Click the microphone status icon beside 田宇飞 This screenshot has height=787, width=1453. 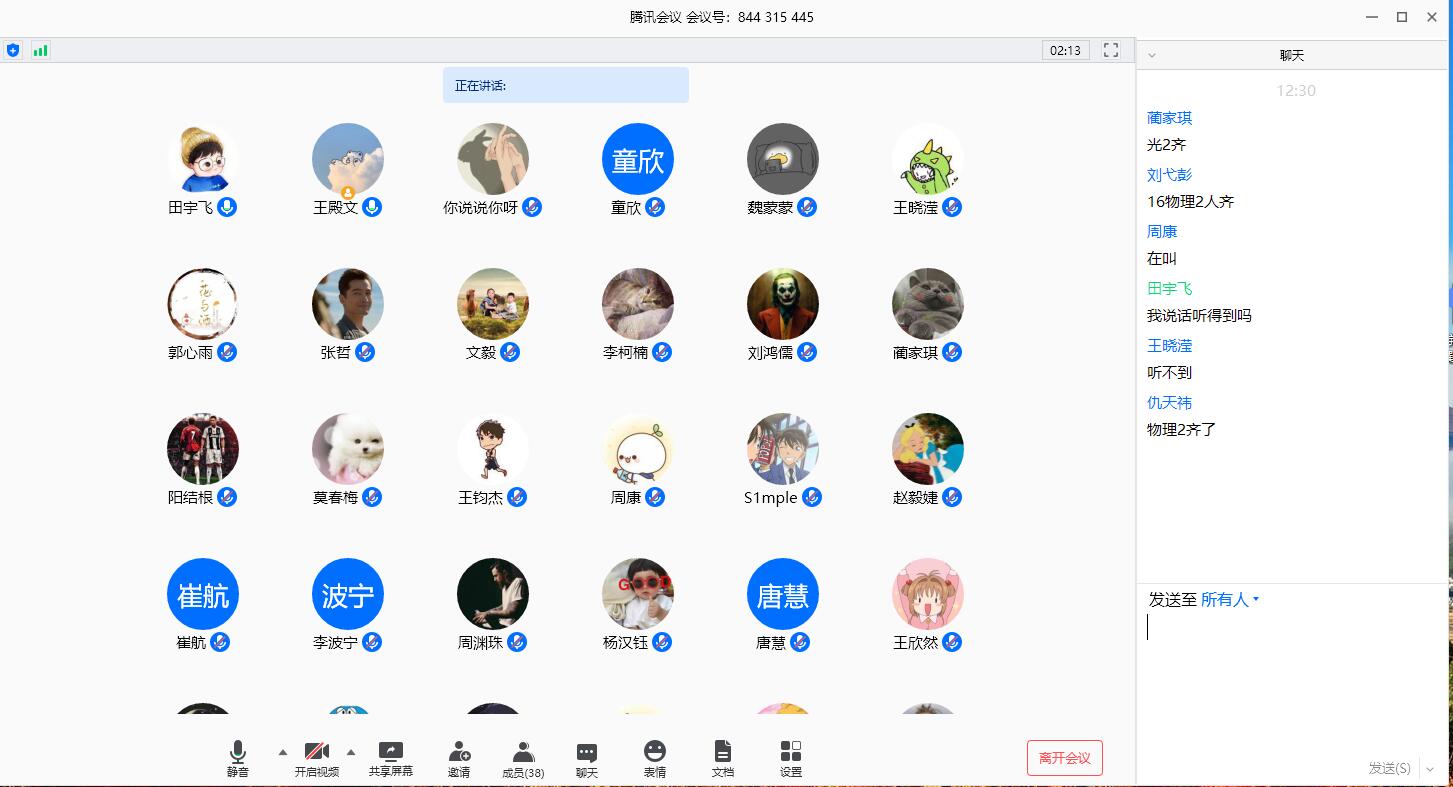tap(228, 207)
